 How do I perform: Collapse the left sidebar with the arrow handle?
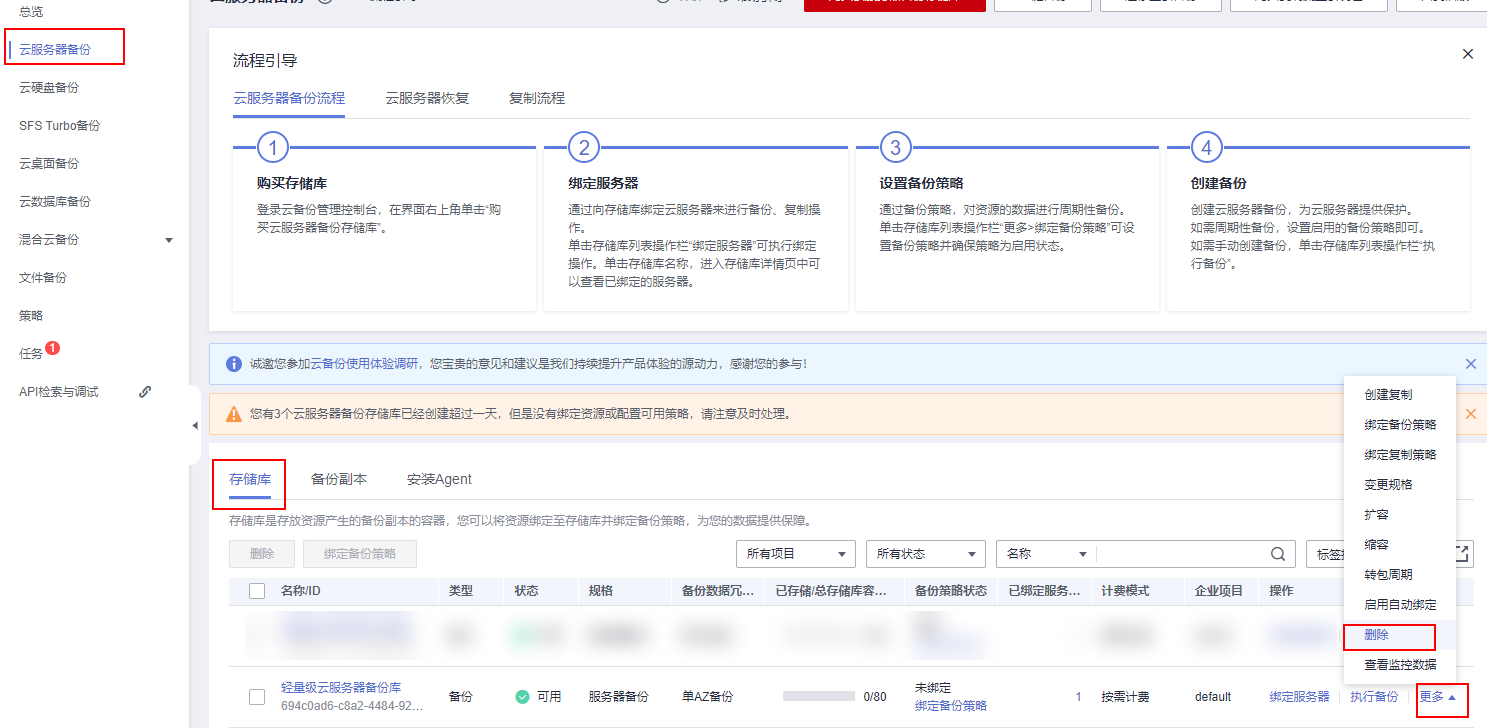pos(195,426)
